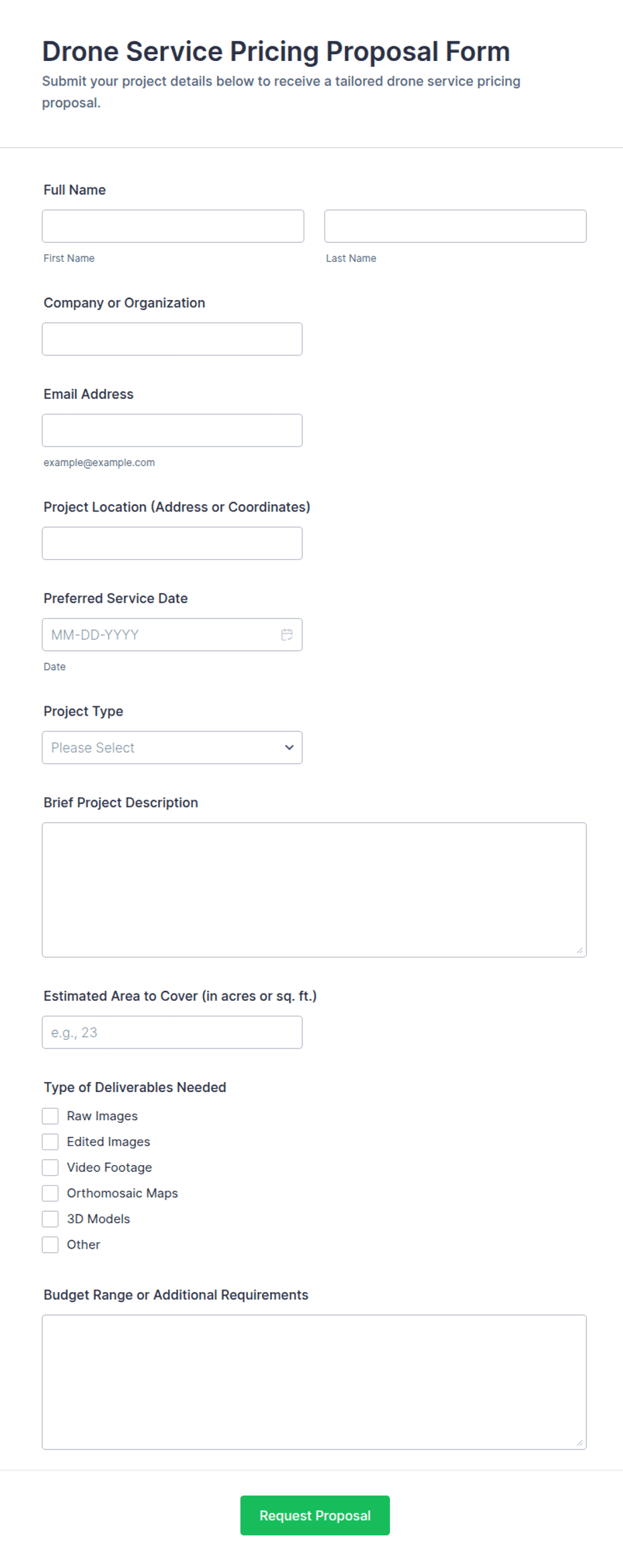The height and width of the screenshot is (1568, 623).
Task: Submit with the Request Proposal button
Action: click(315, 1516)
